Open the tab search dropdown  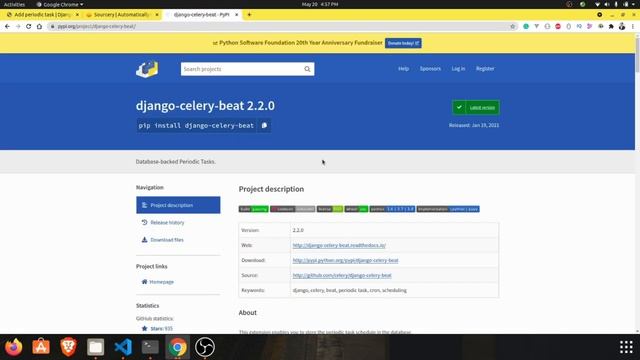coord(599,15)
